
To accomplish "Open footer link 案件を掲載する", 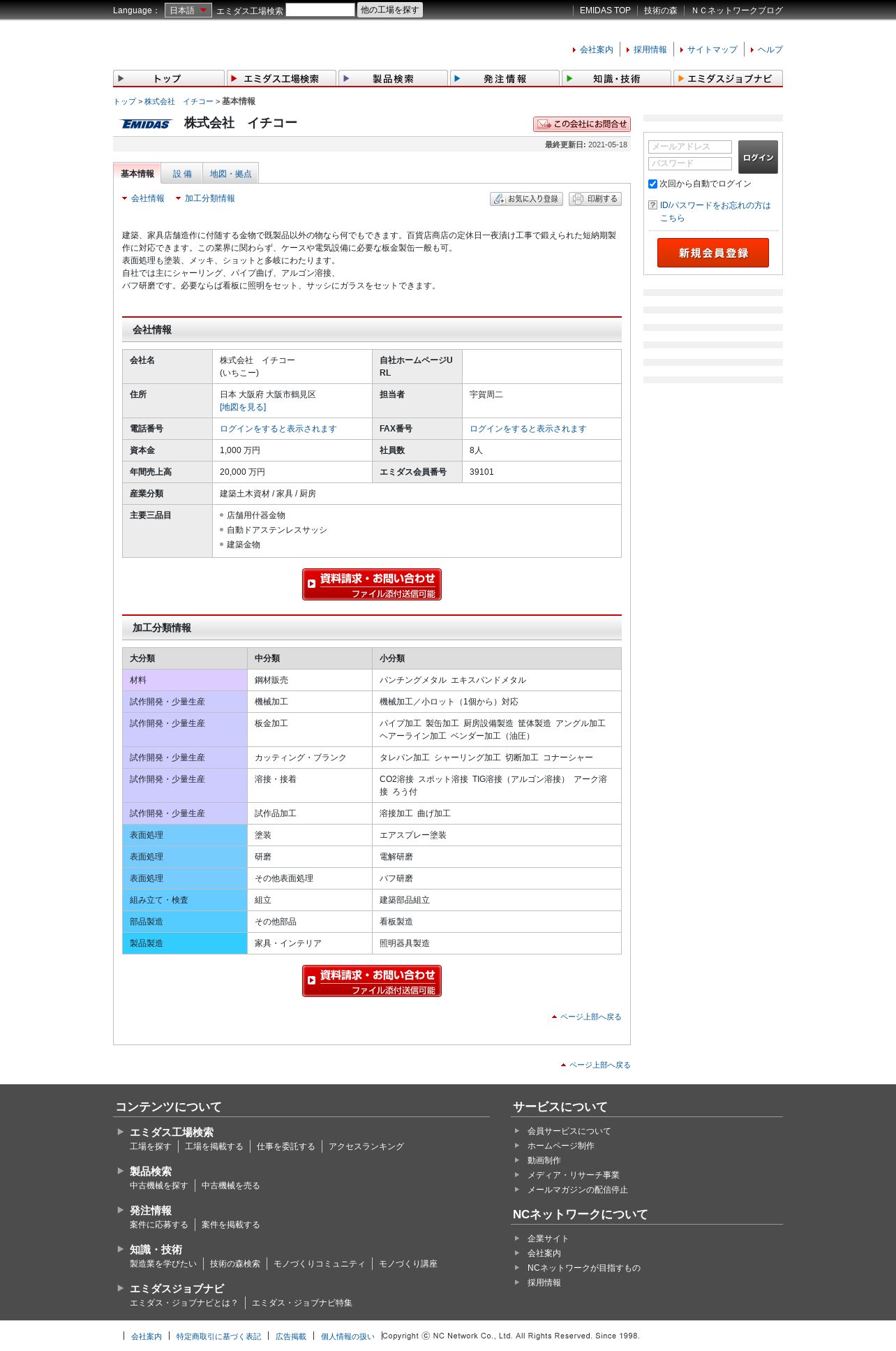I will (x=231, y=1225).
